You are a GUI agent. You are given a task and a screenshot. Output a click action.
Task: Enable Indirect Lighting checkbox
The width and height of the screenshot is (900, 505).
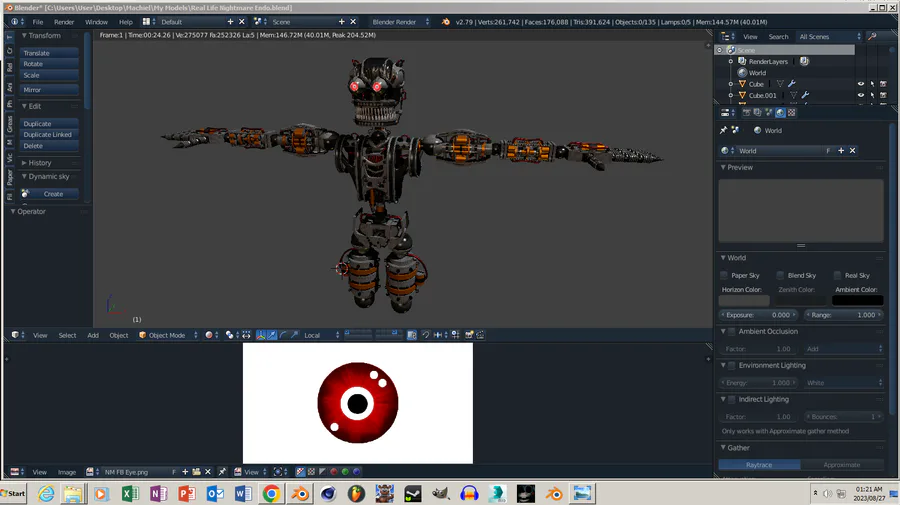732,399
